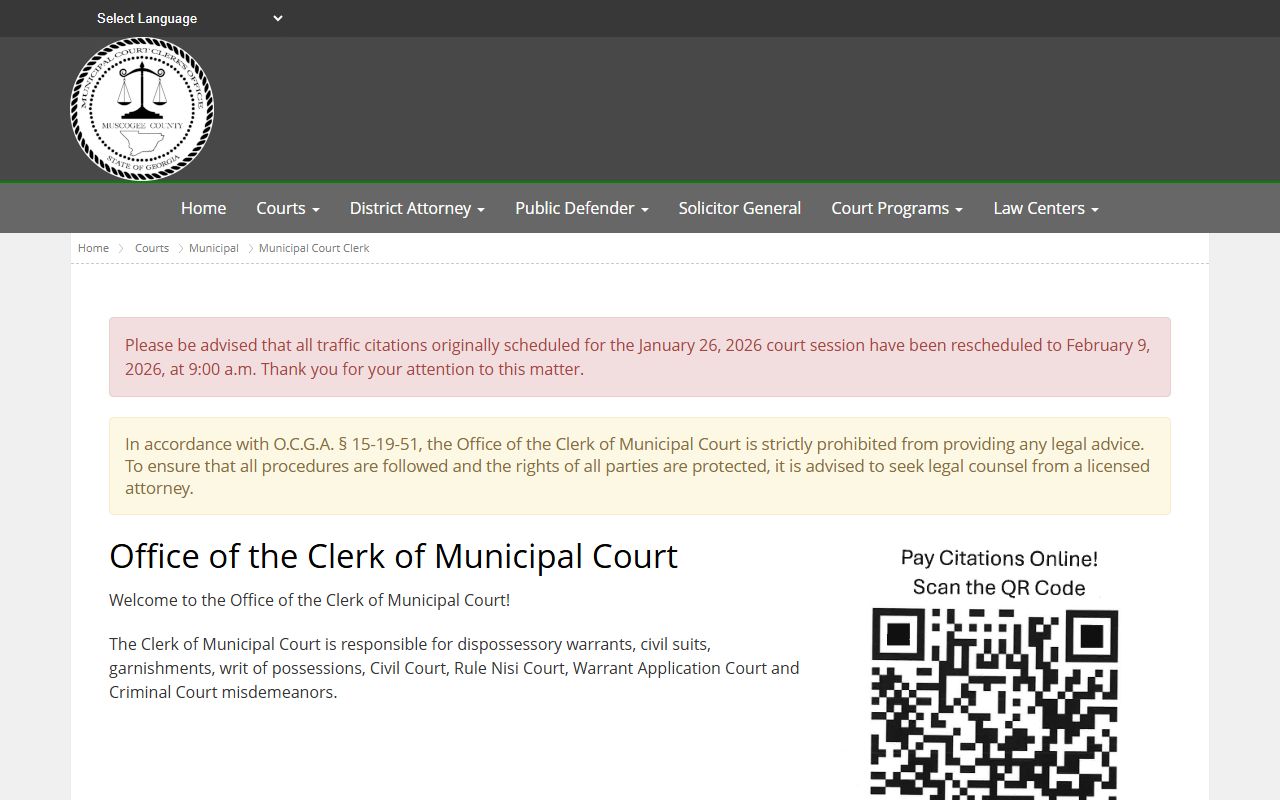Click the clerk responsibilities paragraph
The height and width of the screenshot is (800, 1280).
(x=454, y=668)
